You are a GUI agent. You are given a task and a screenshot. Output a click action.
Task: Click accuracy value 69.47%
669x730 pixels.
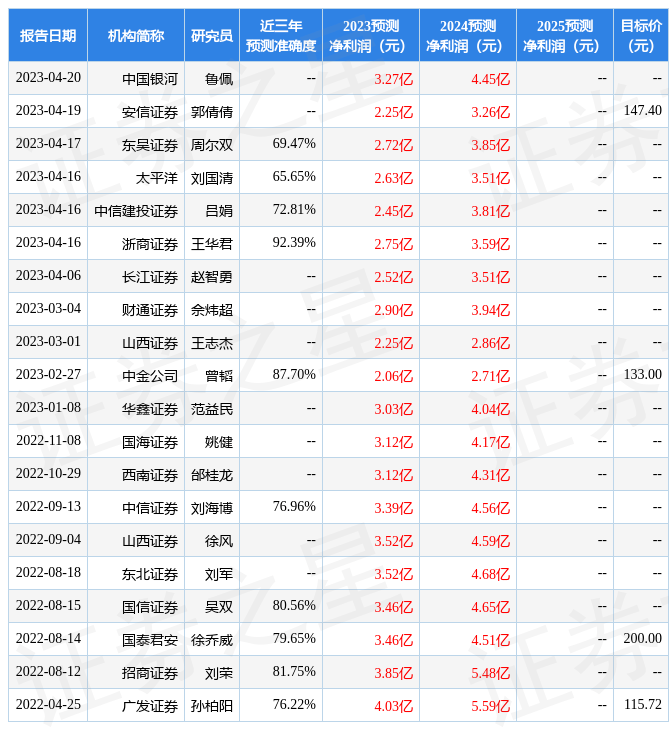(294, 143)
